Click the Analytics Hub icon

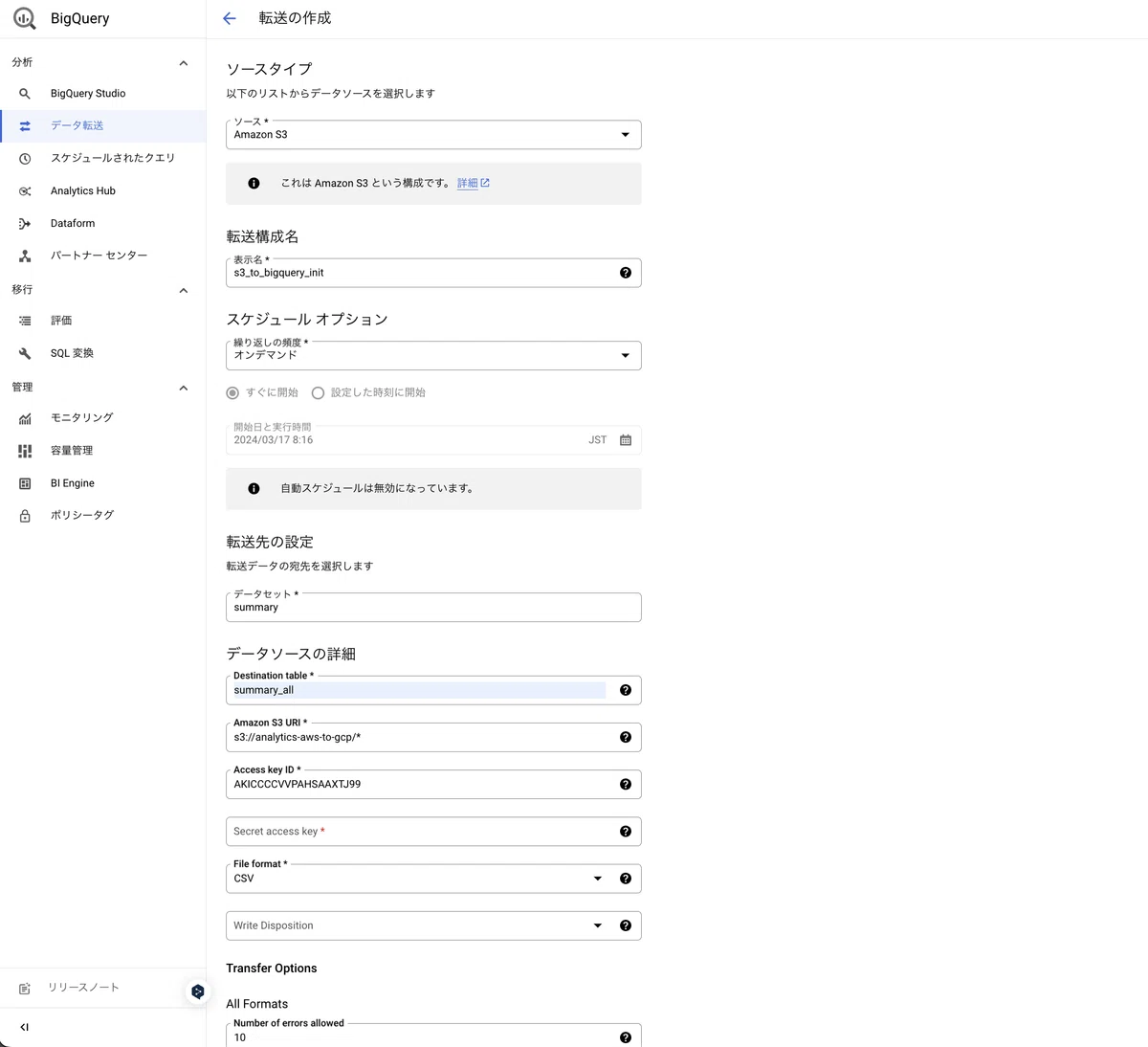[x=25, y=191]
